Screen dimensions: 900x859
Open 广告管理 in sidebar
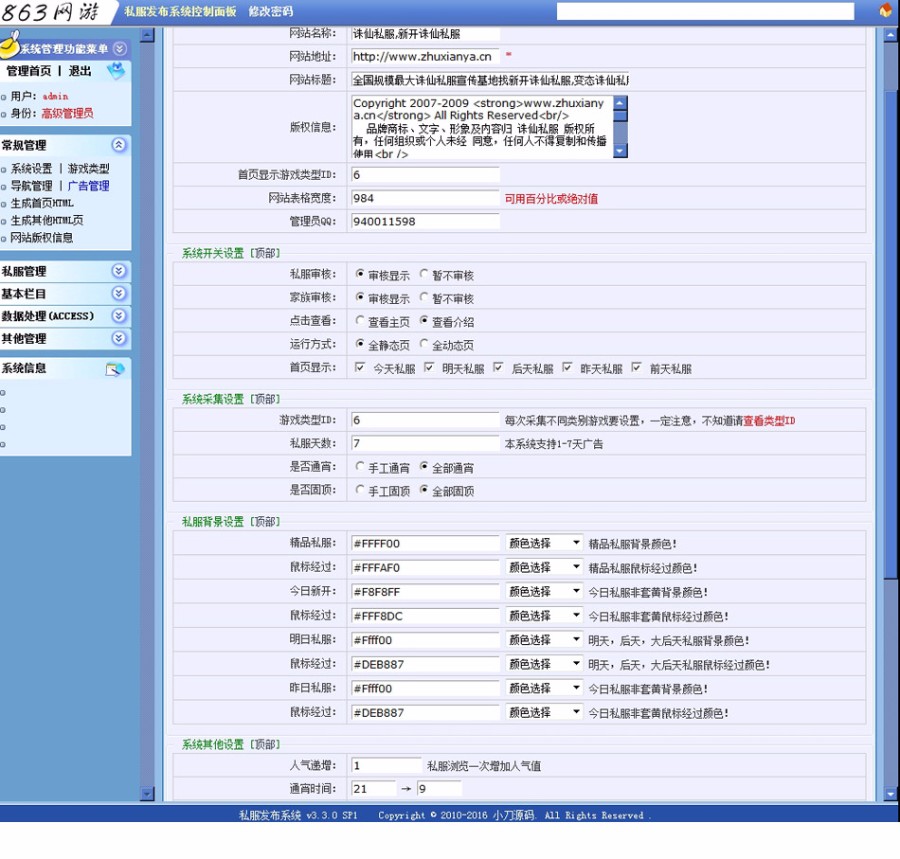coord(88,186)
